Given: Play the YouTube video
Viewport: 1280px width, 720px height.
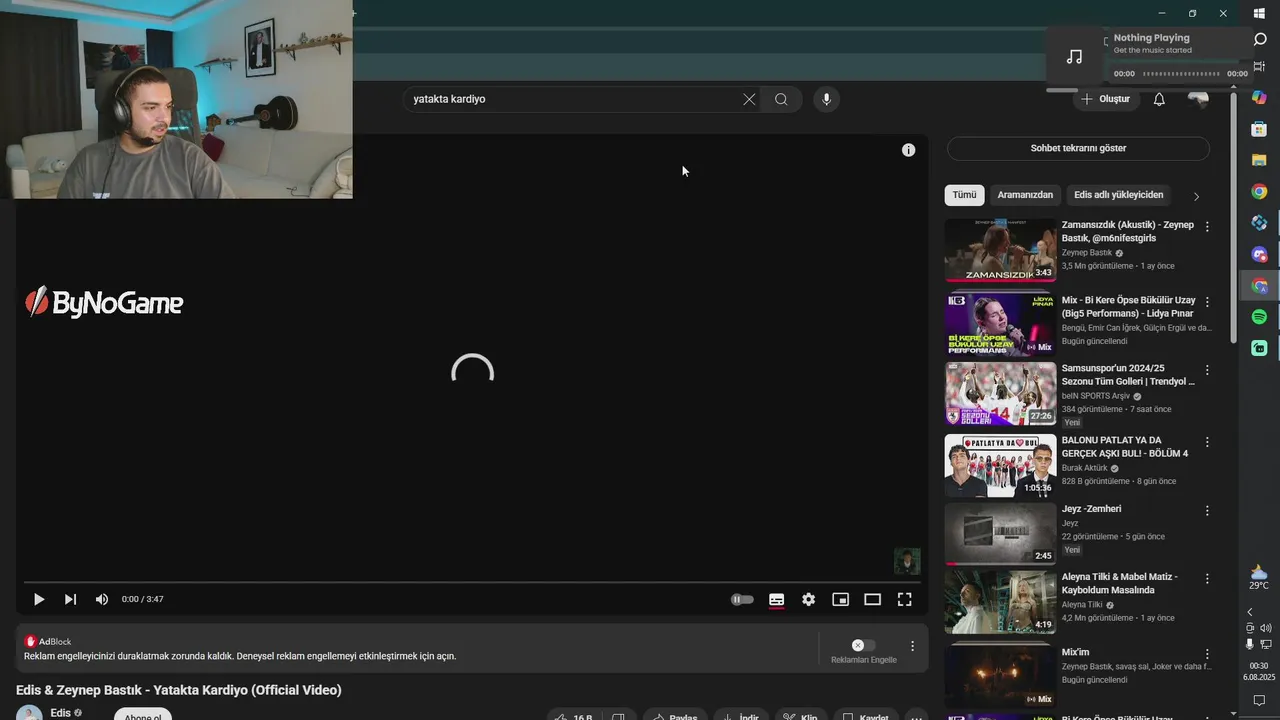Looking at the screenshot, I should 39,599.
